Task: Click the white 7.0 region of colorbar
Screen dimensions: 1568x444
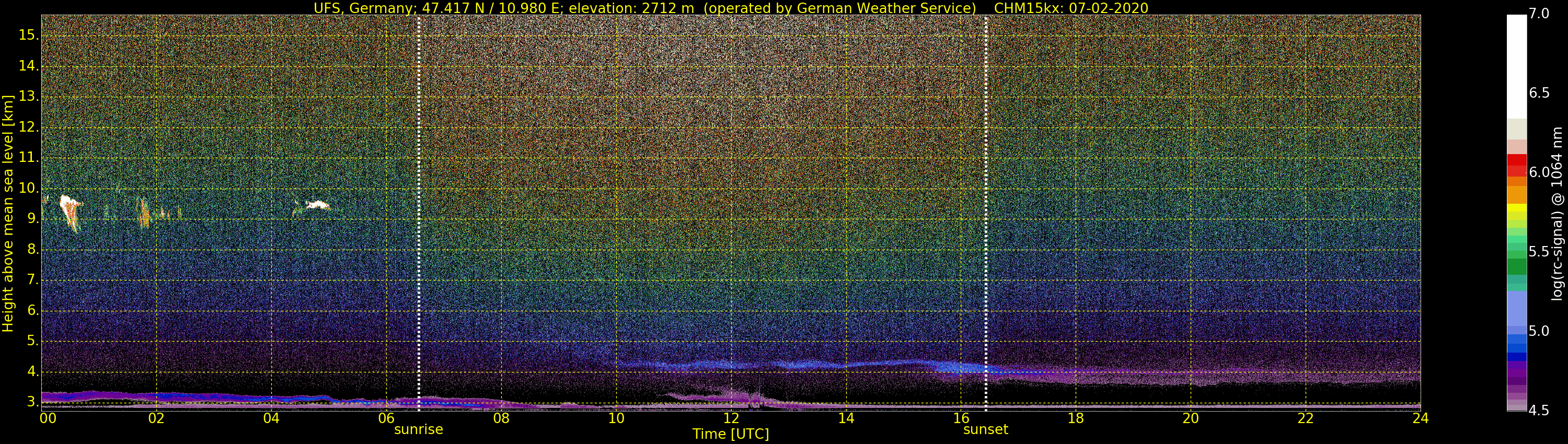Action: (1516, 67)
